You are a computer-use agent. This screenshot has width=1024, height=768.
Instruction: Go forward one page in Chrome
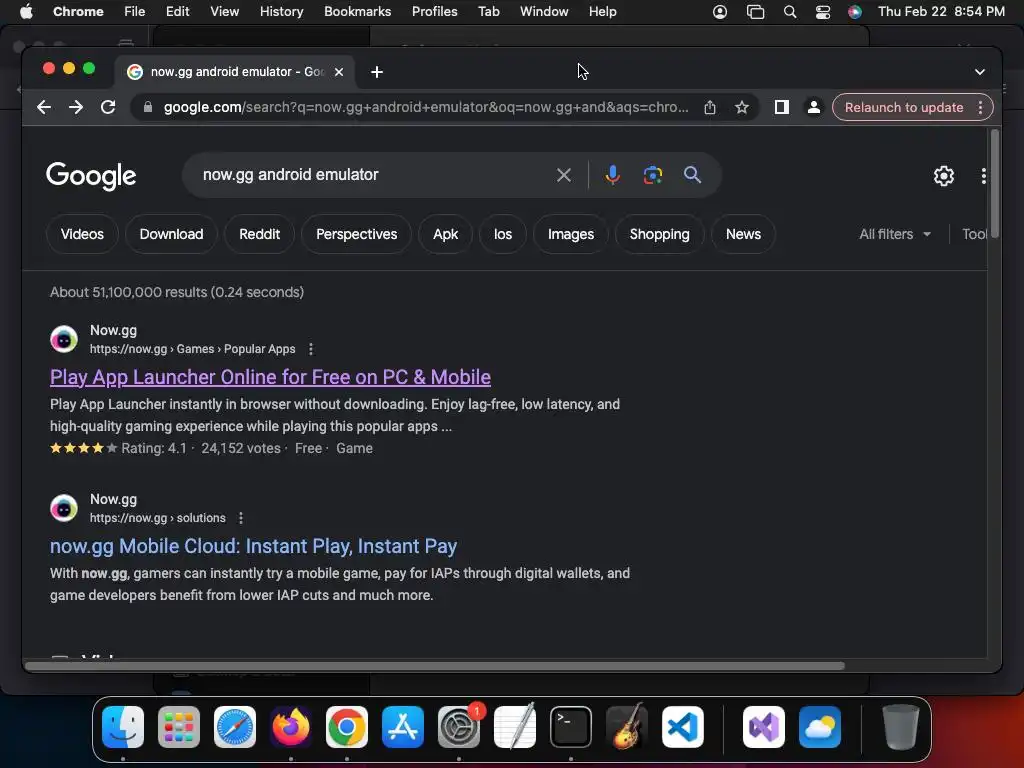[76, 107]
